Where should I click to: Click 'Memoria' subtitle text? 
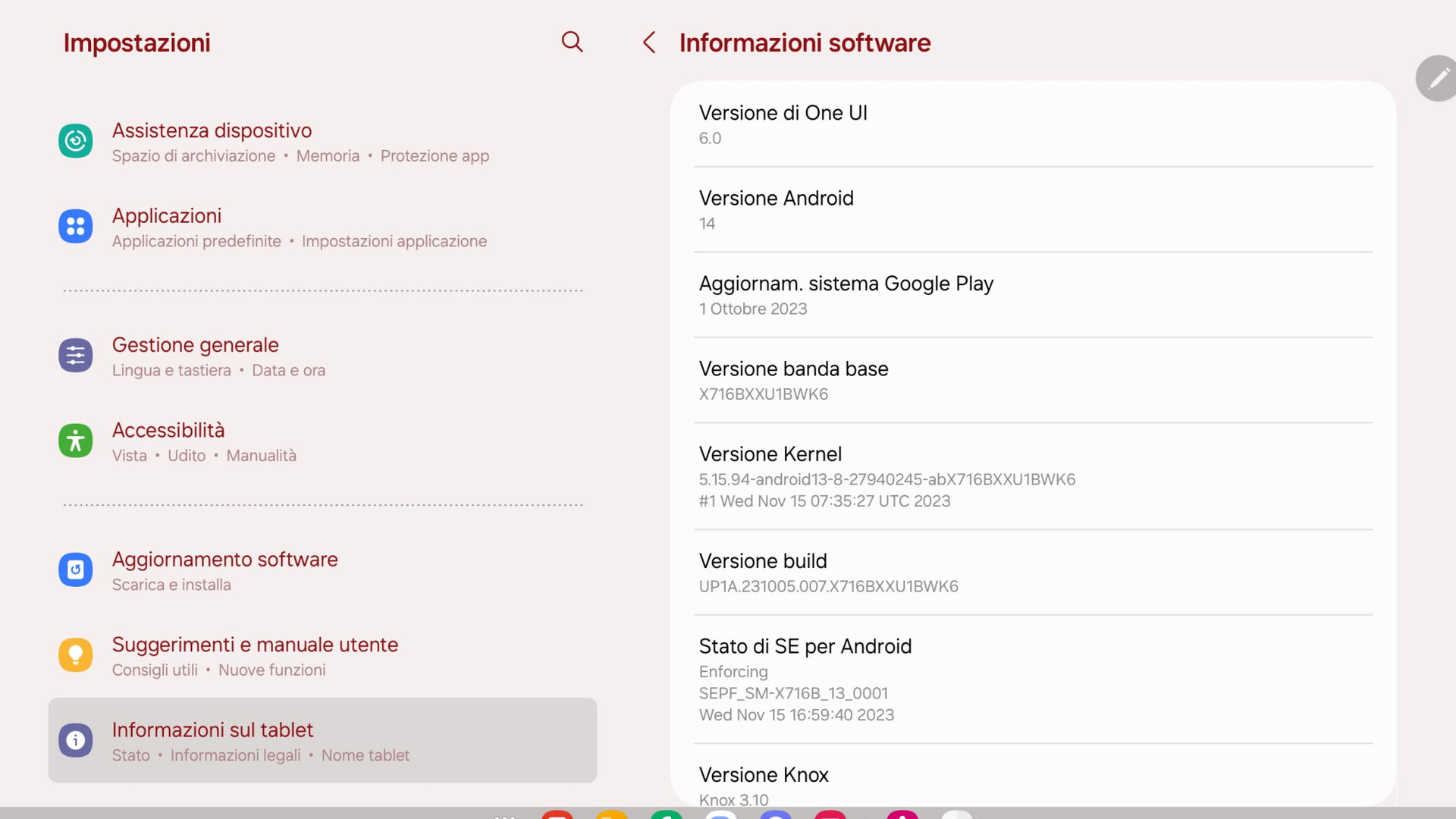click(328, 156)
